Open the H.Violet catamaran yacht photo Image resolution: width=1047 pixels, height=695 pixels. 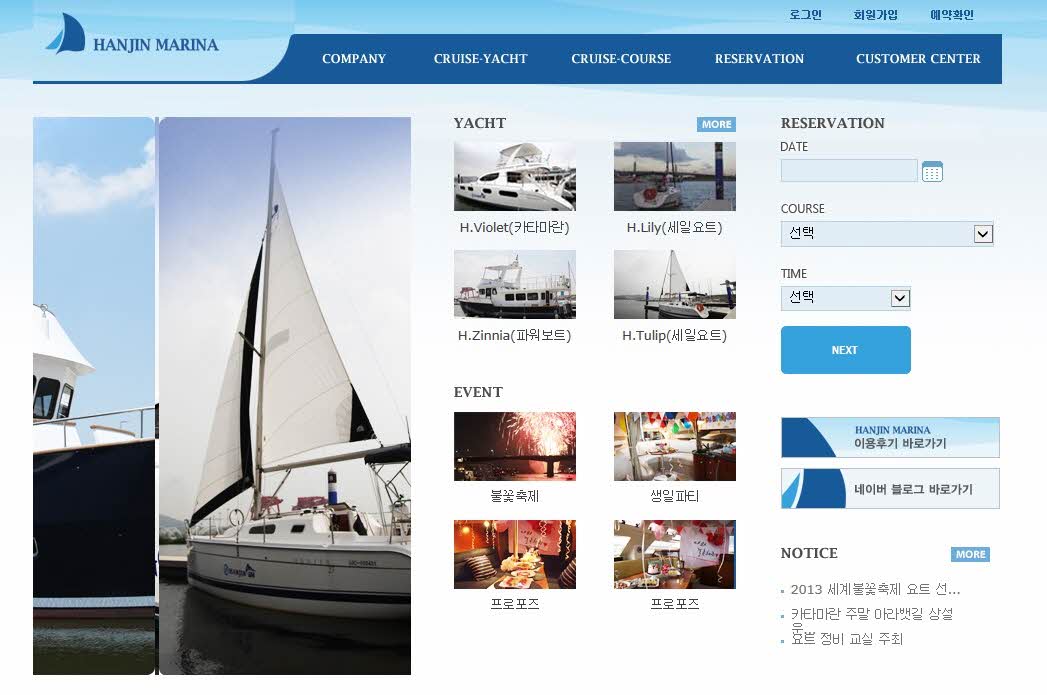point(514,176)
